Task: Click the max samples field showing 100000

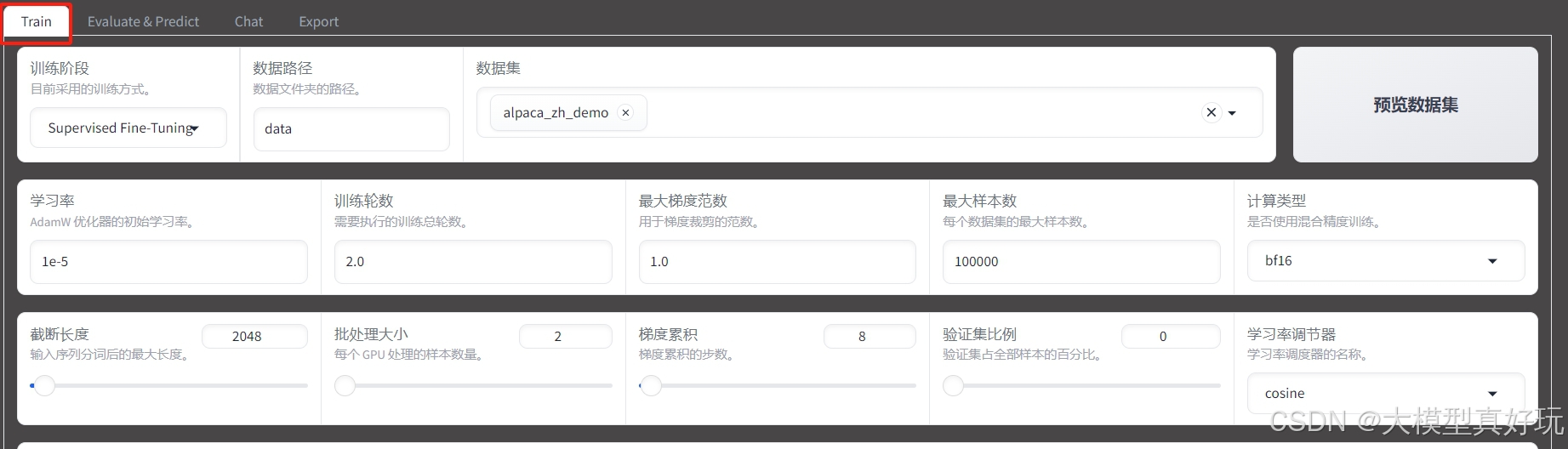Action: [x=1081, y=262]
